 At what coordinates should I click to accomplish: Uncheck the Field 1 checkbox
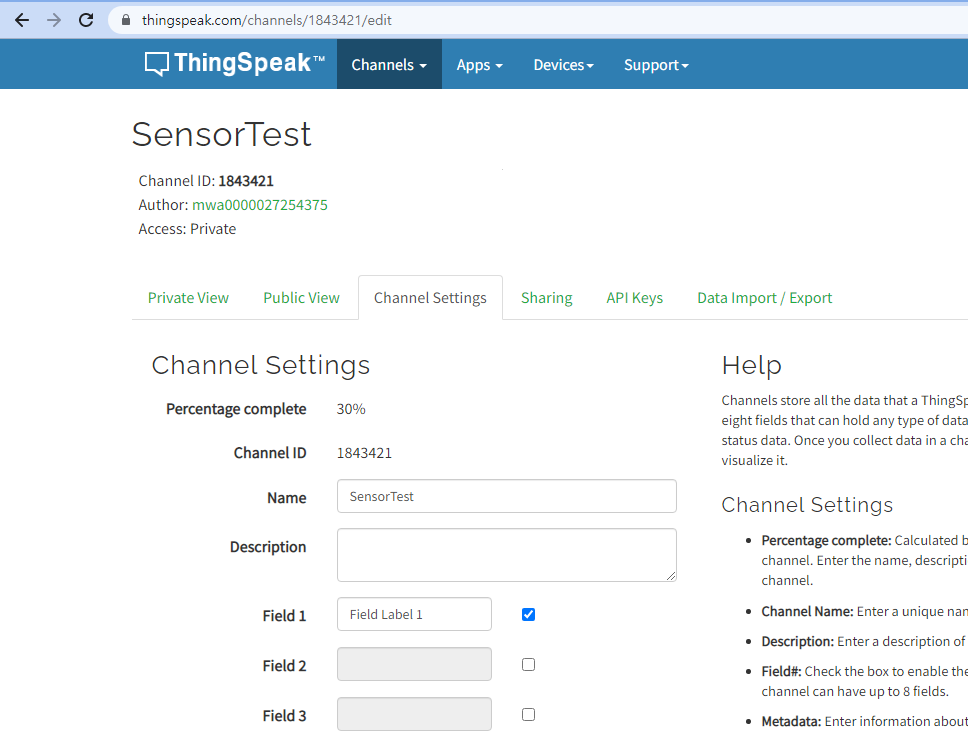(x=528, y=615)
